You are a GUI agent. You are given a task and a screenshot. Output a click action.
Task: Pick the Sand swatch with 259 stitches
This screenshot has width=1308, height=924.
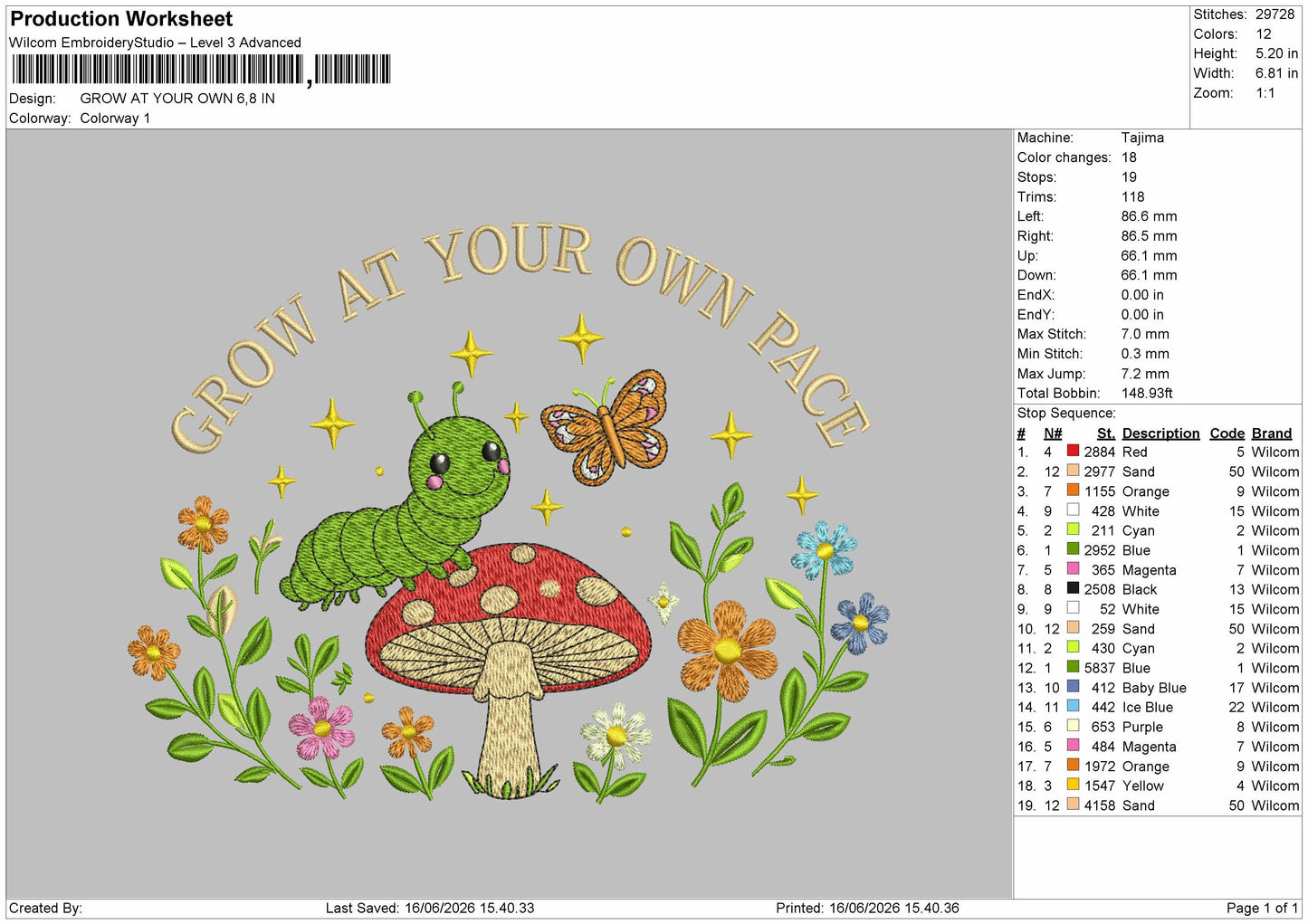(1073, 628)
